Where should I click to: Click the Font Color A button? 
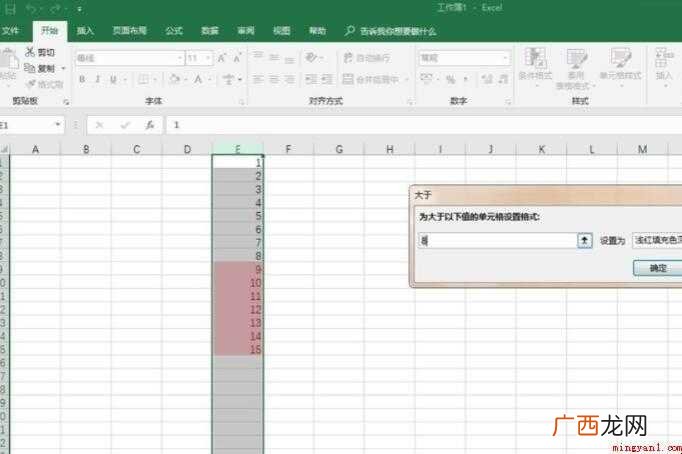(198, 79)
